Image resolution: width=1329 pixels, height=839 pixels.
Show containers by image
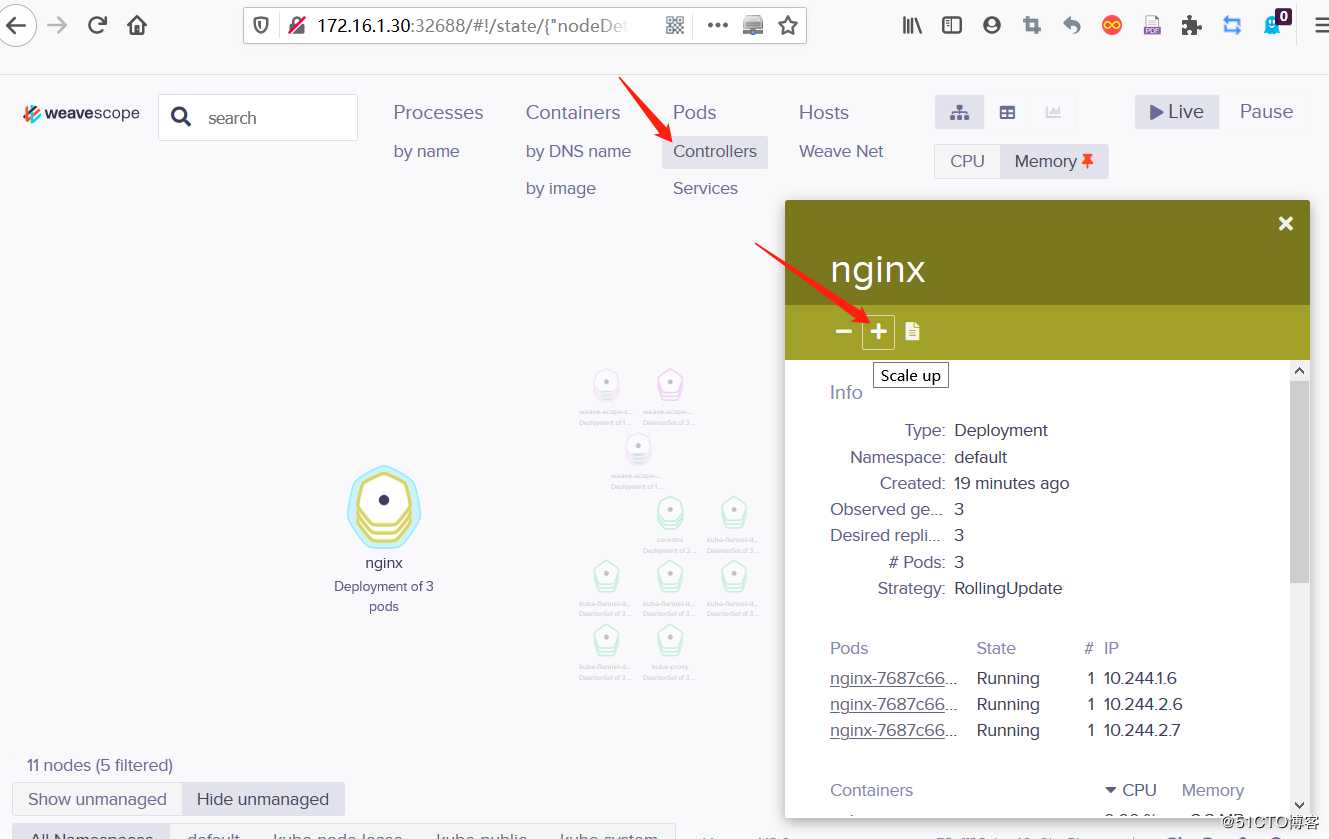point(561,188)
